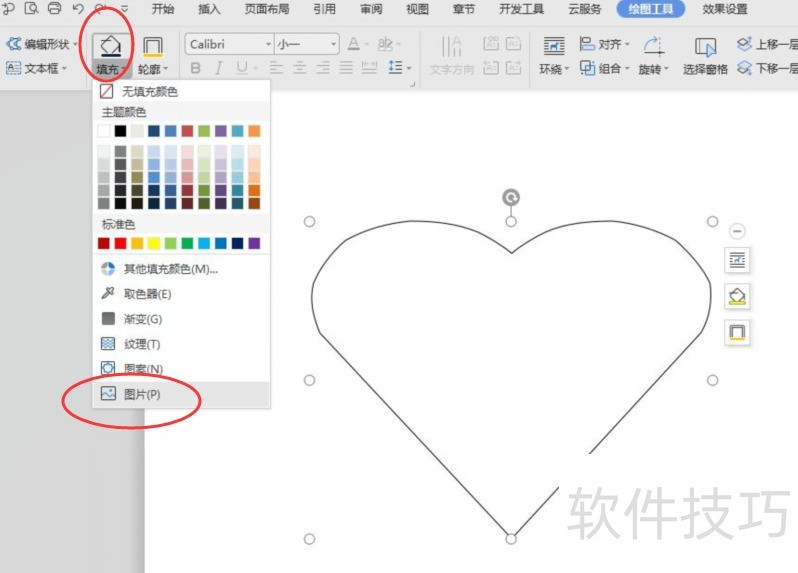Expand the paragraph settings launcher

pos(413,84)
